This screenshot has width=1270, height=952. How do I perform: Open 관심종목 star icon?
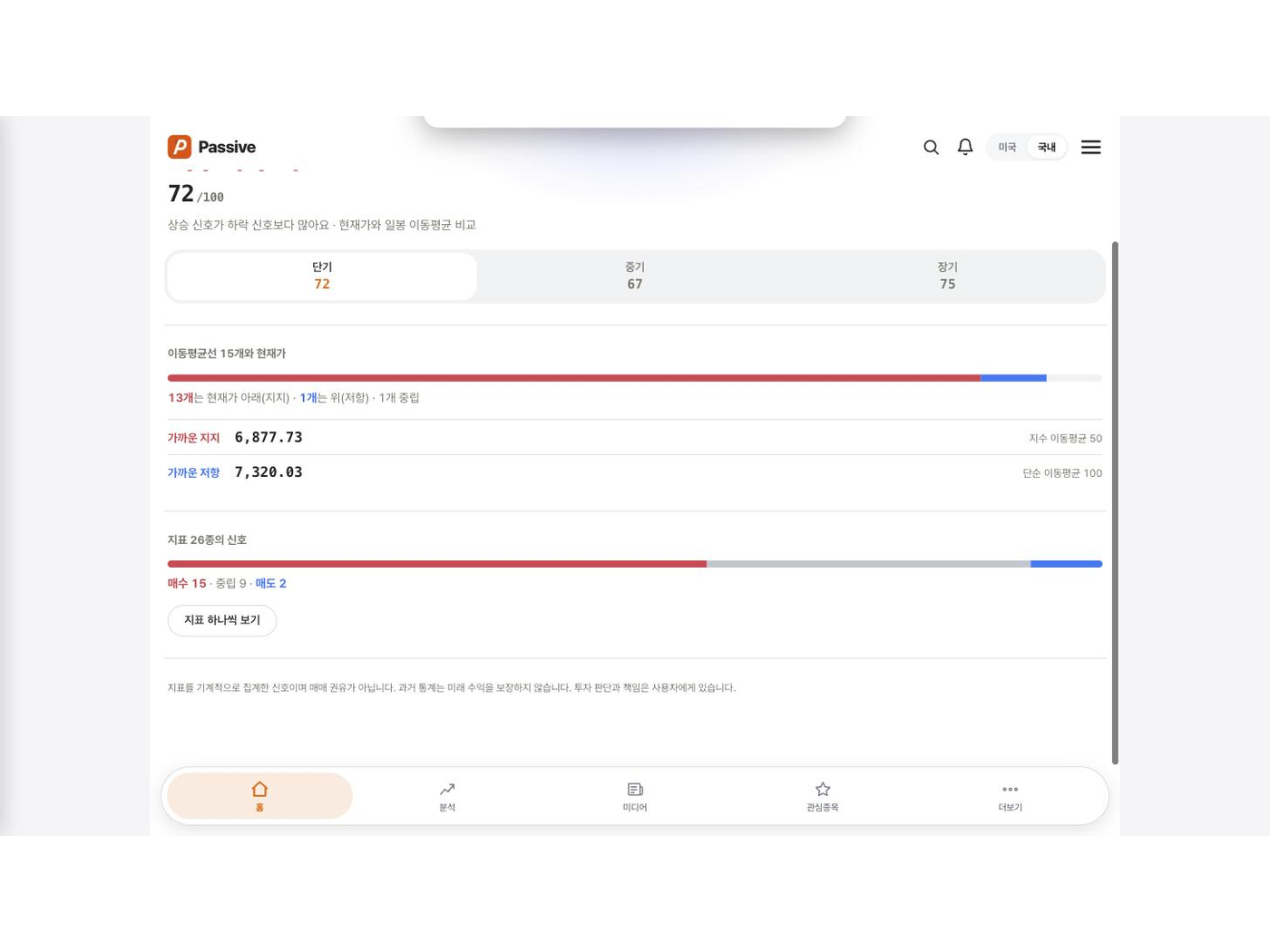click(823, 789)
